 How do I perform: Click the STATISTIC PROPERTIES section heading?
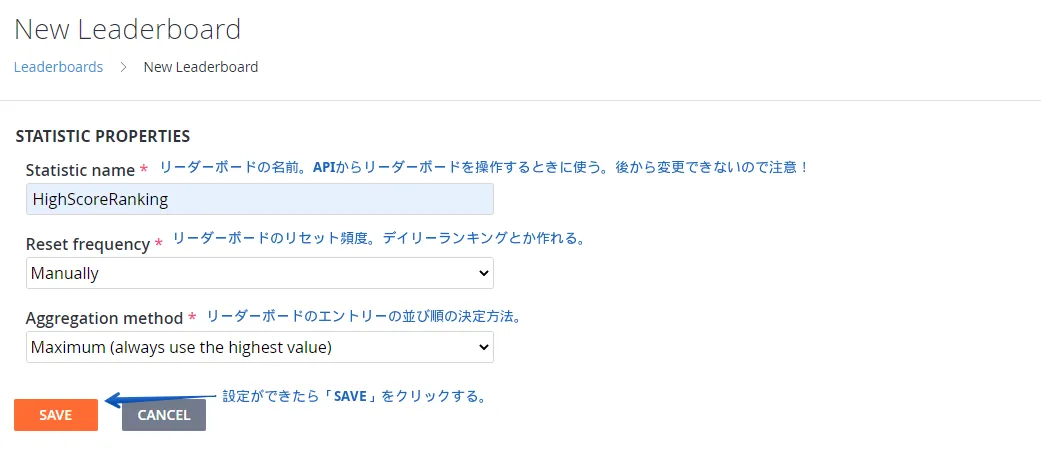click(103, 136)
